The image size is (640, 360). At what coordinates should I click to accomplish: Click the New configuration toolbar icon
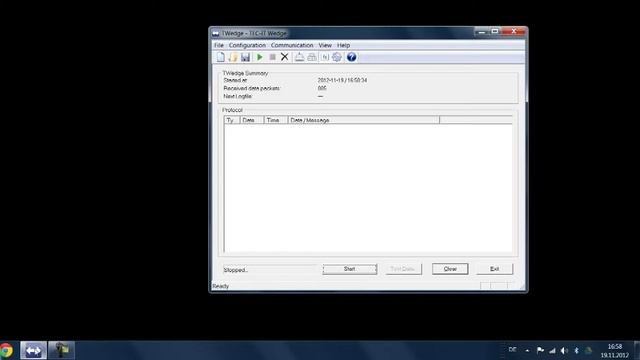(x=221, y=57)
